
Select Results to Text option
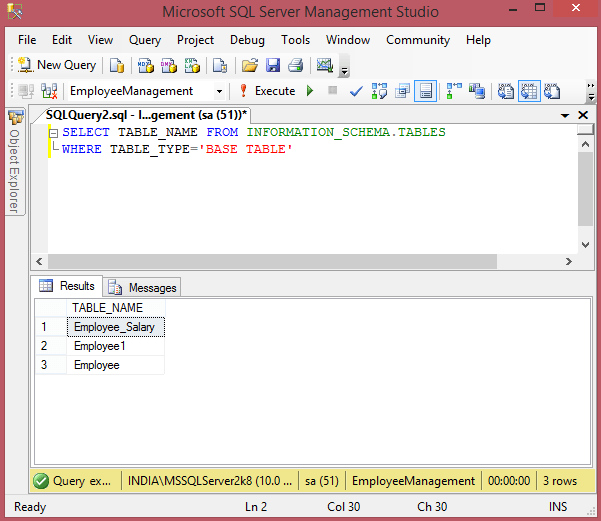[506, 91]
